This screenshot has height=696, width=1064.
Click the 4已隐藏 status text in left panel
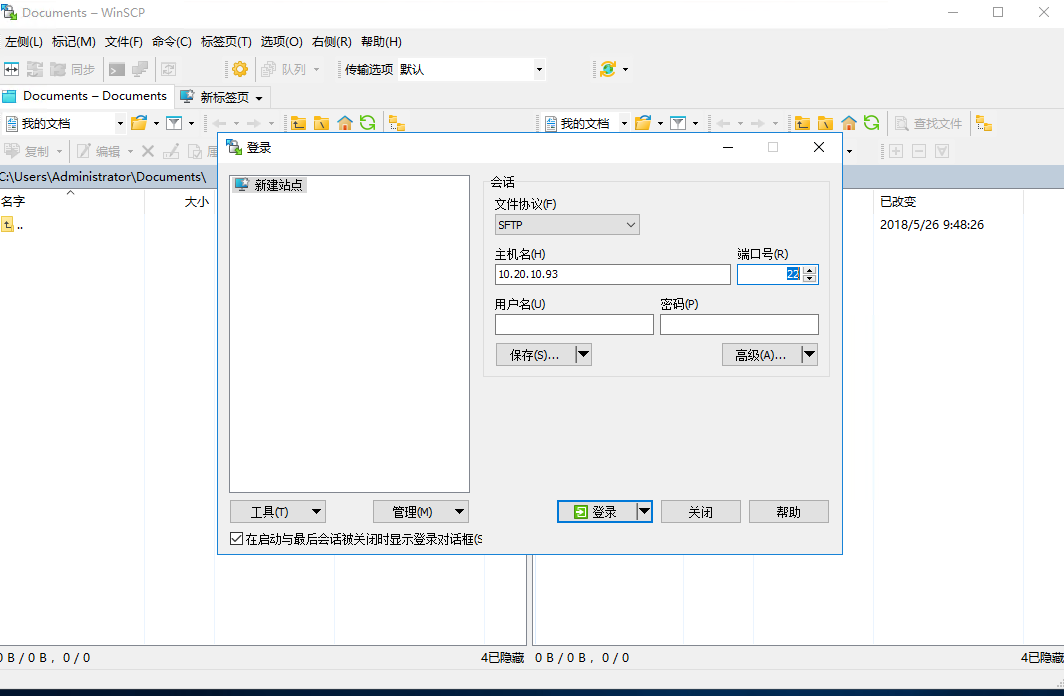tap(502, 657)
